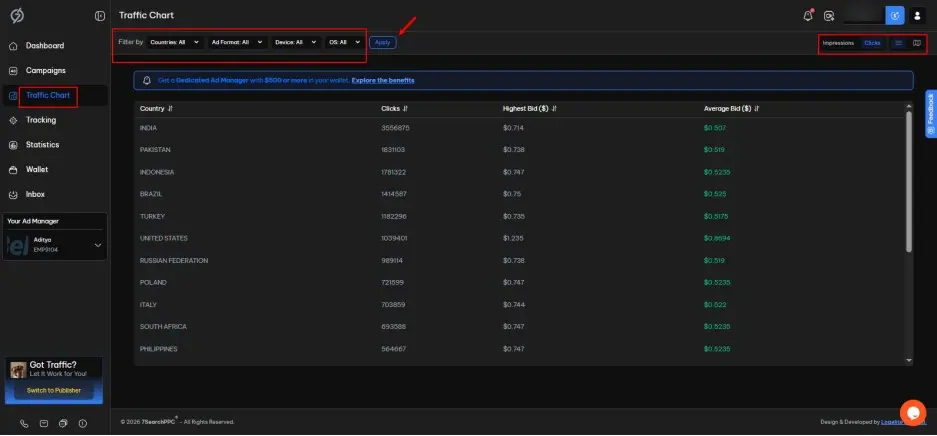The height and width of the screenshot is (436, 937).
Task: Open the user profile avatar icon
Action: (x=917, y=16)
